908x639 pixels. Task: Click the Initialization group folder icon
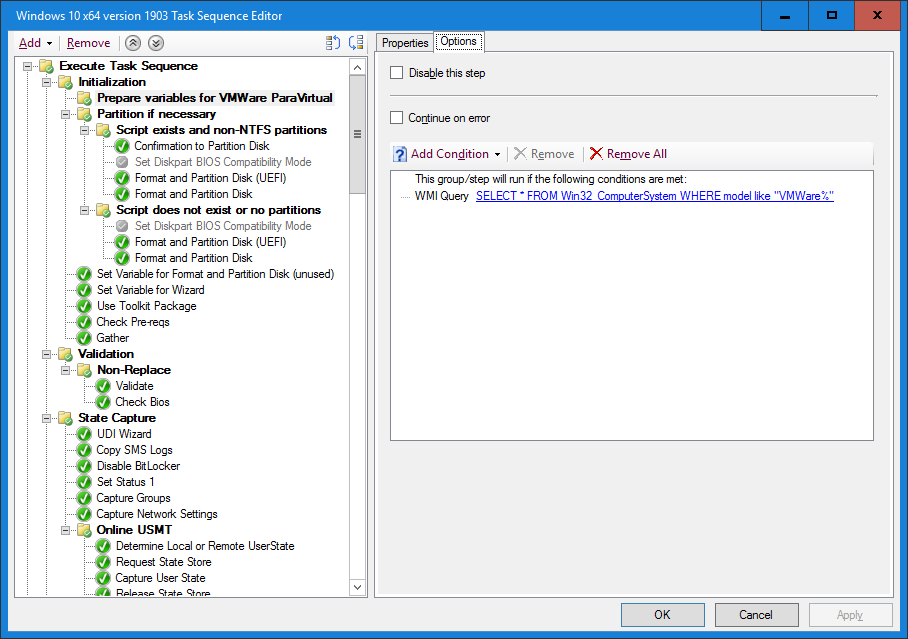click(65, 82)
